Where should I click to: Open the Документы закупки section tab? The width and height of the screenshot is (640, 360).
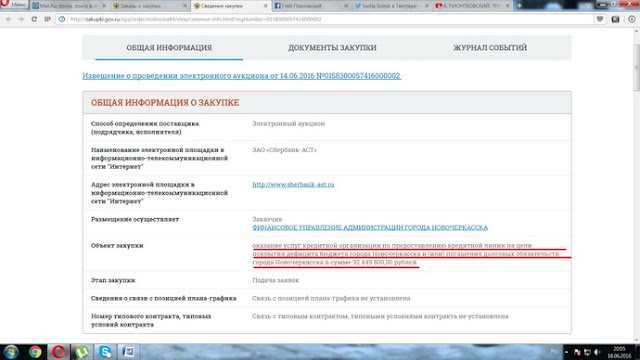(x=332, y=48)
